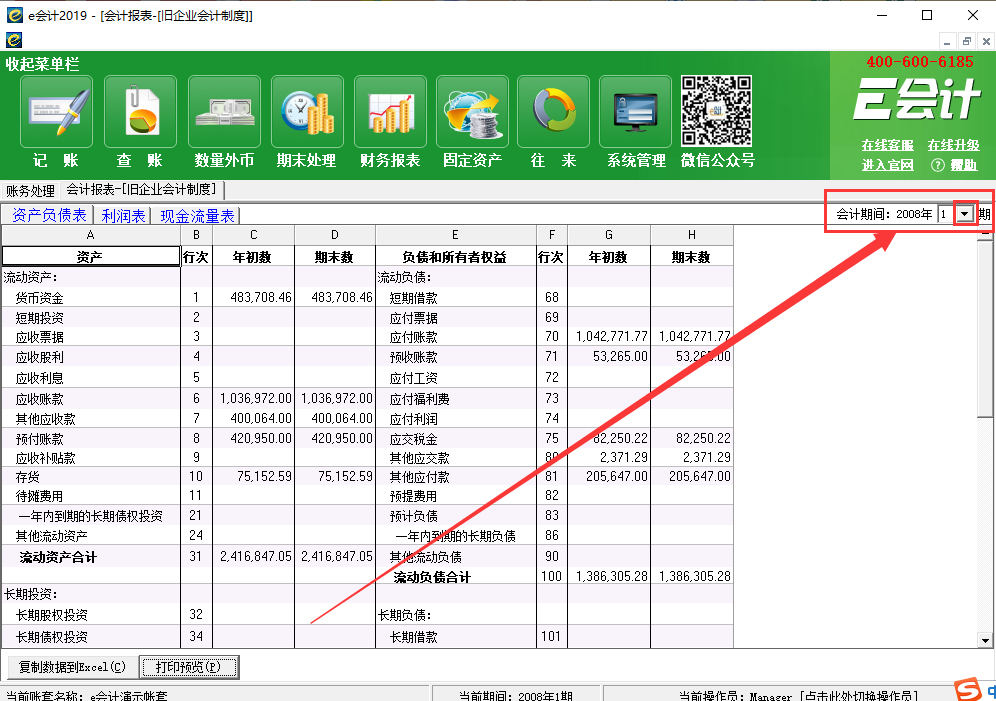Open the 往来 receivables and payables icon
996x701 pixels.
coord(553,112)
